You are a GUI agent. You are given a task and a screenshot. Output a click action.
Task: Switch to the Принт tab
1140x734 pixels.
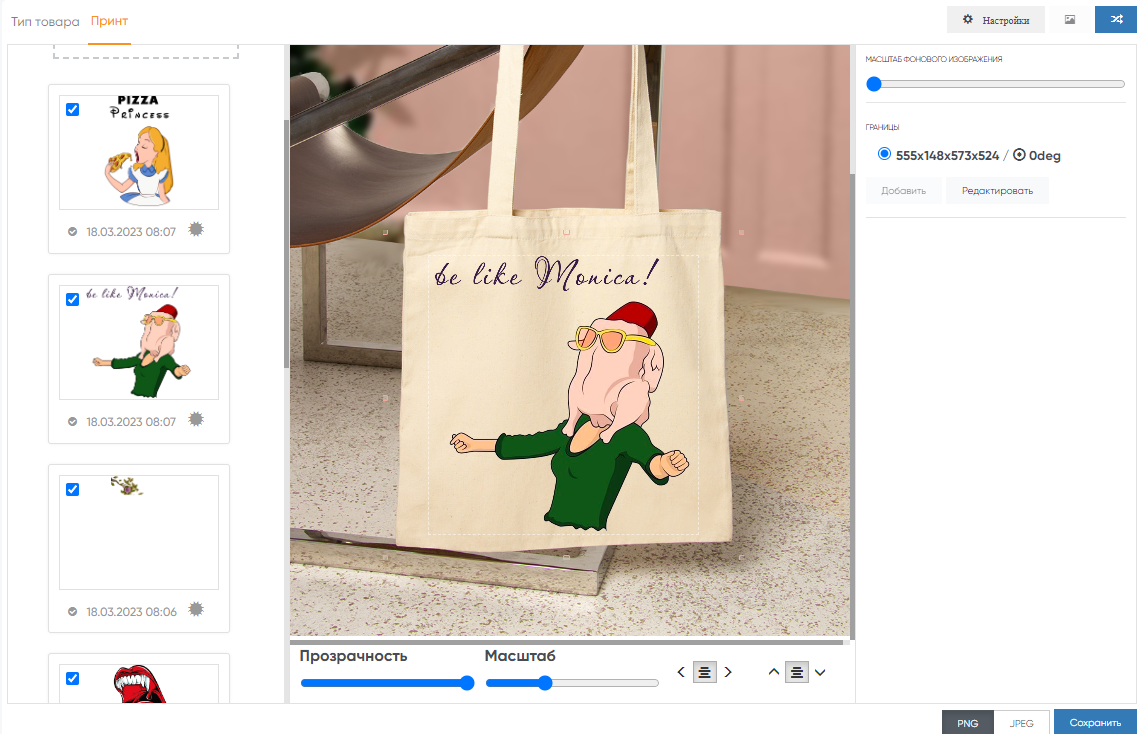tap(109, 21)
